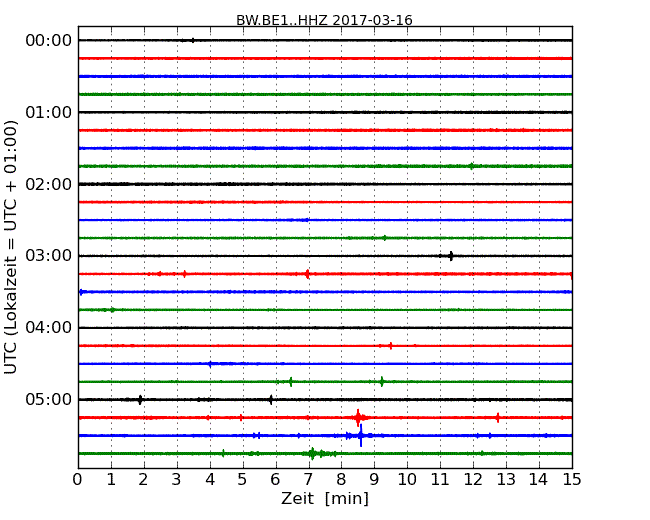
Task: Click the green spike near 12 minutes at 01:45
Action: [471, 166]
